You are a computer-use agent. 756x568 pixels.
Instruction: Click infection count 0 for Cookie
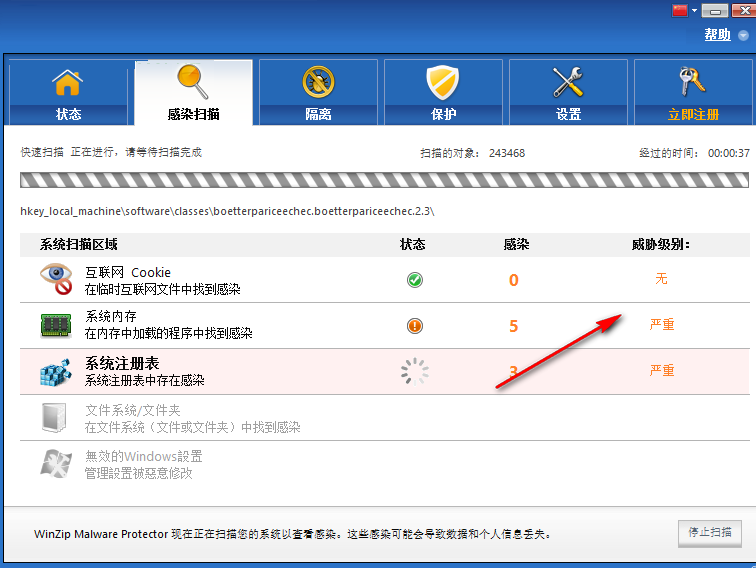[x=514, y=280]
